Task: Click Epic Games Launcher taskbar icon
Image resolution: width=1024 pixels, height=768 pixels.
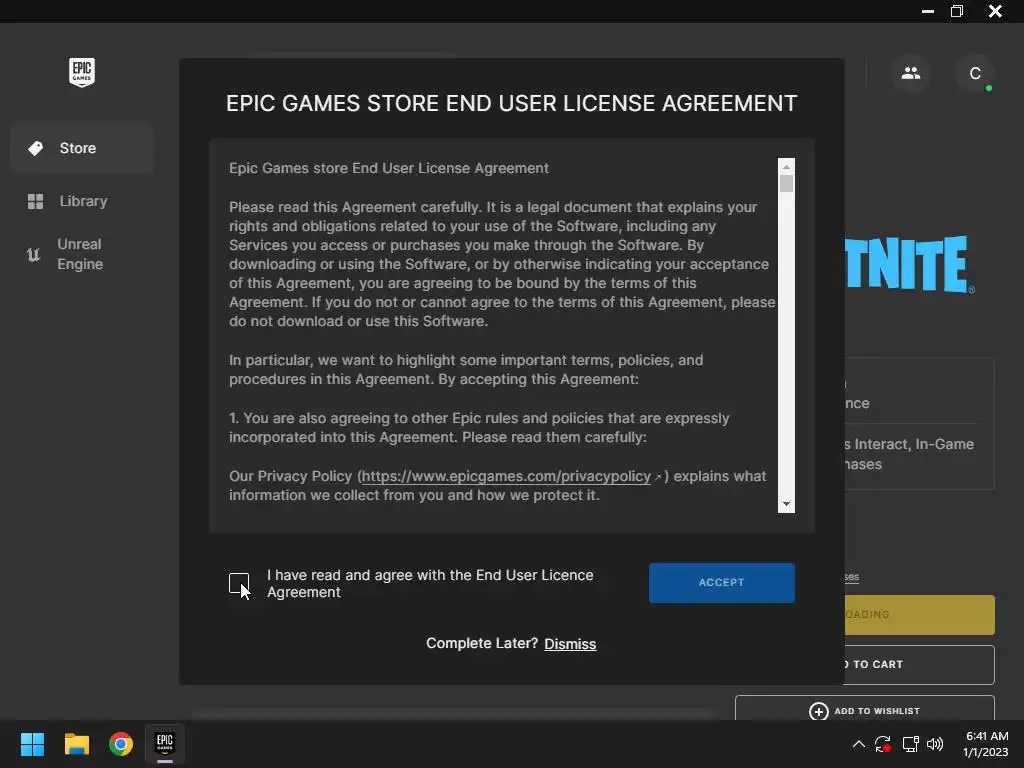Action: (x=165, y=744)
